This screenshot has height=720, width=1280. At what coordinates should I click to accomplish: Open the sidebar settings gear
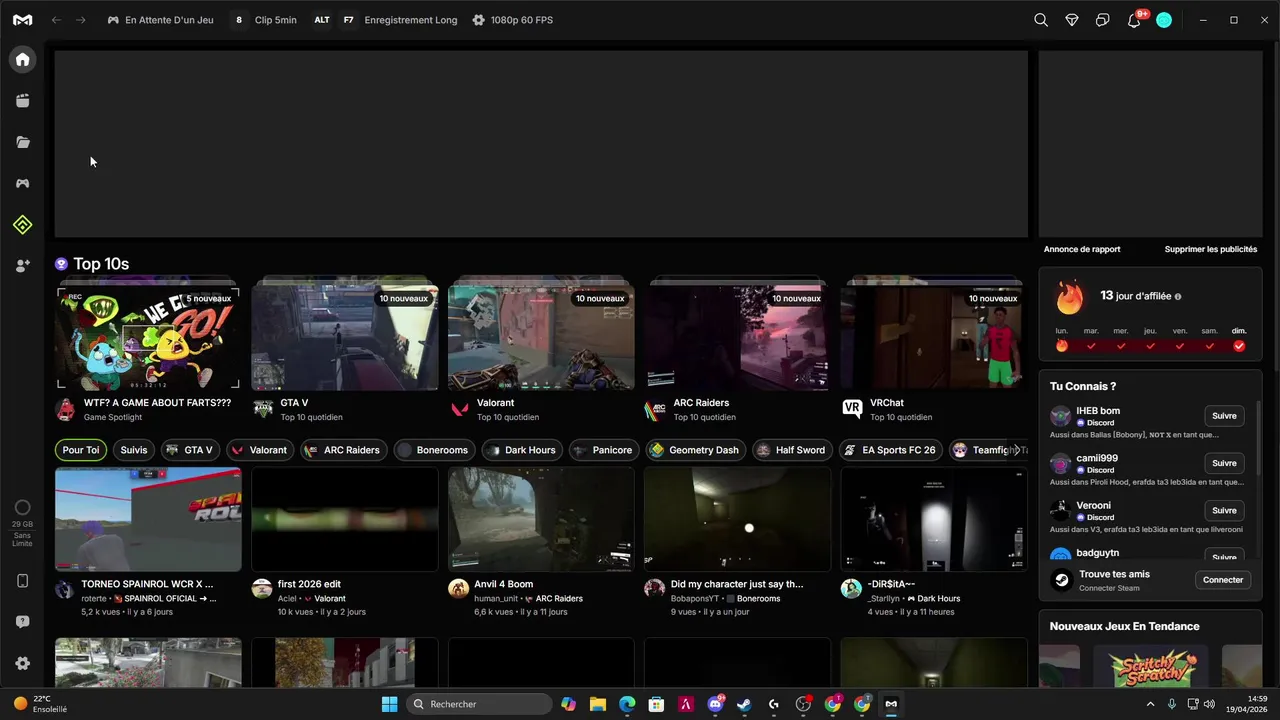[22, 663]
